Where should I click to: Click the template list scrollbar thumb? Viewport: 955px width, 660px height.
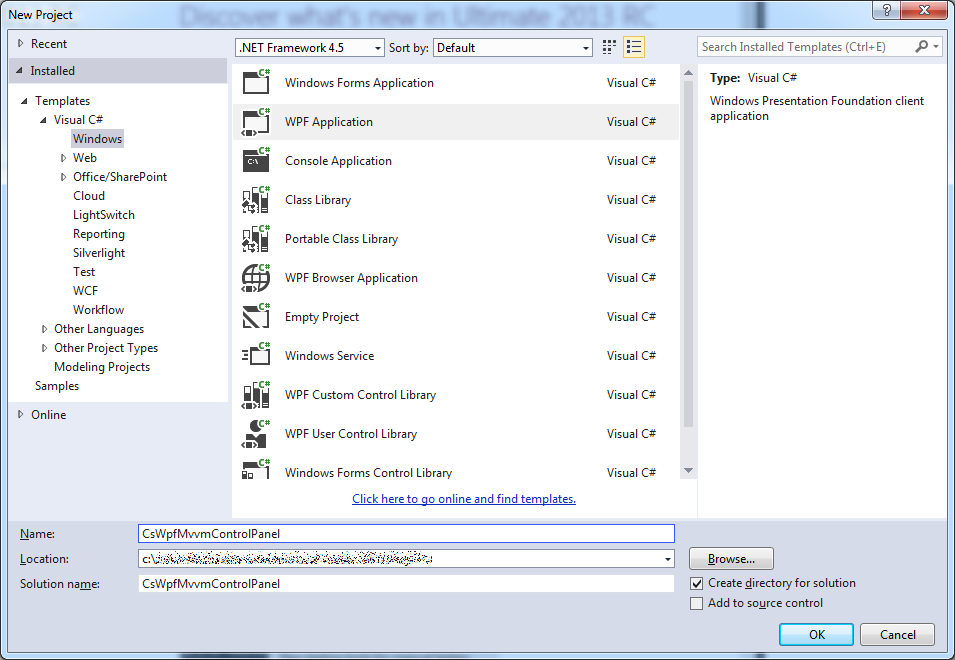688,253
